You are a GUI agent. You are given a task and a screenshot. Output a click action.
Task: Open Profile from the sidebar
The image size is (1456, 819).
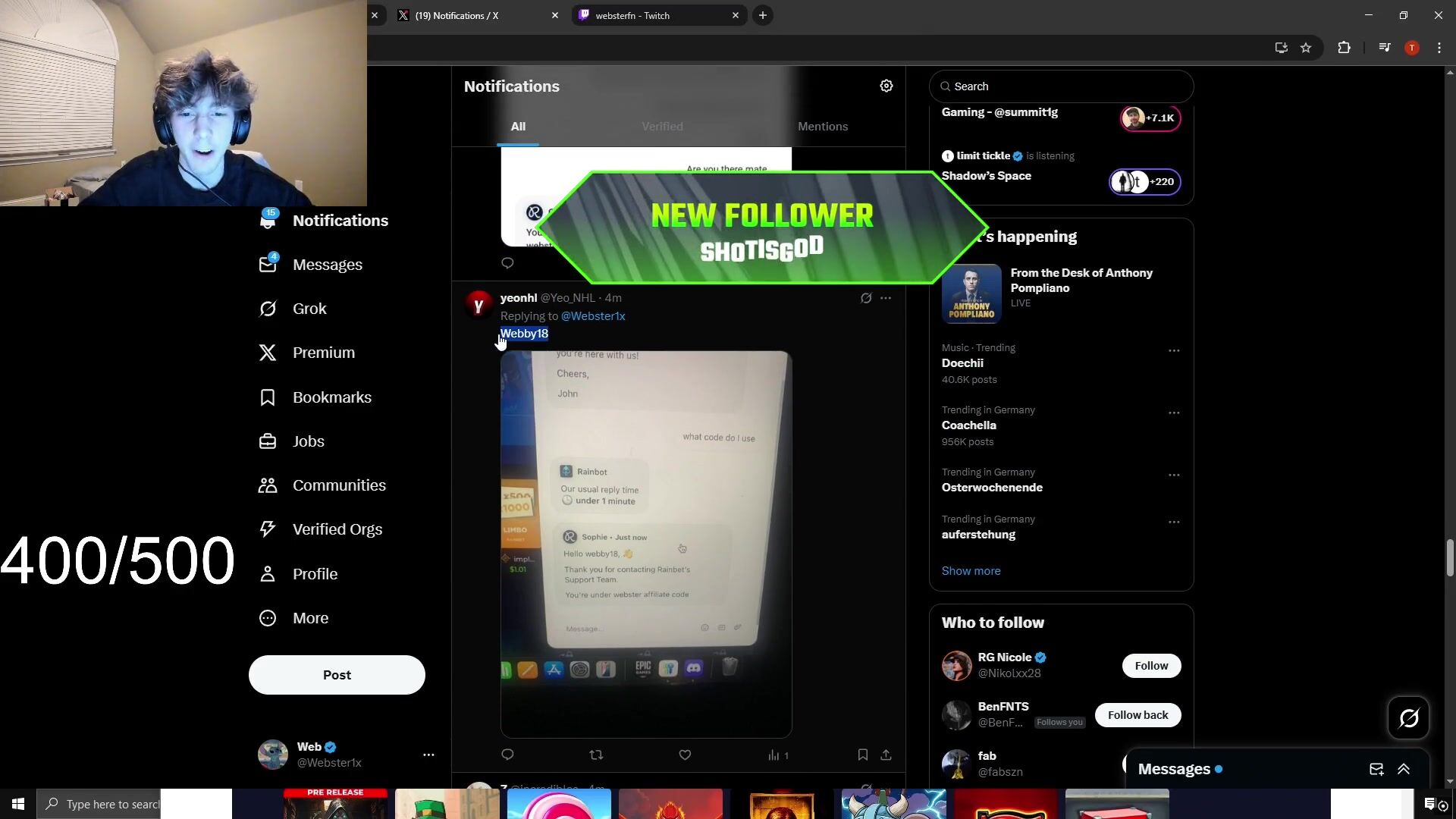coord(298,574)
